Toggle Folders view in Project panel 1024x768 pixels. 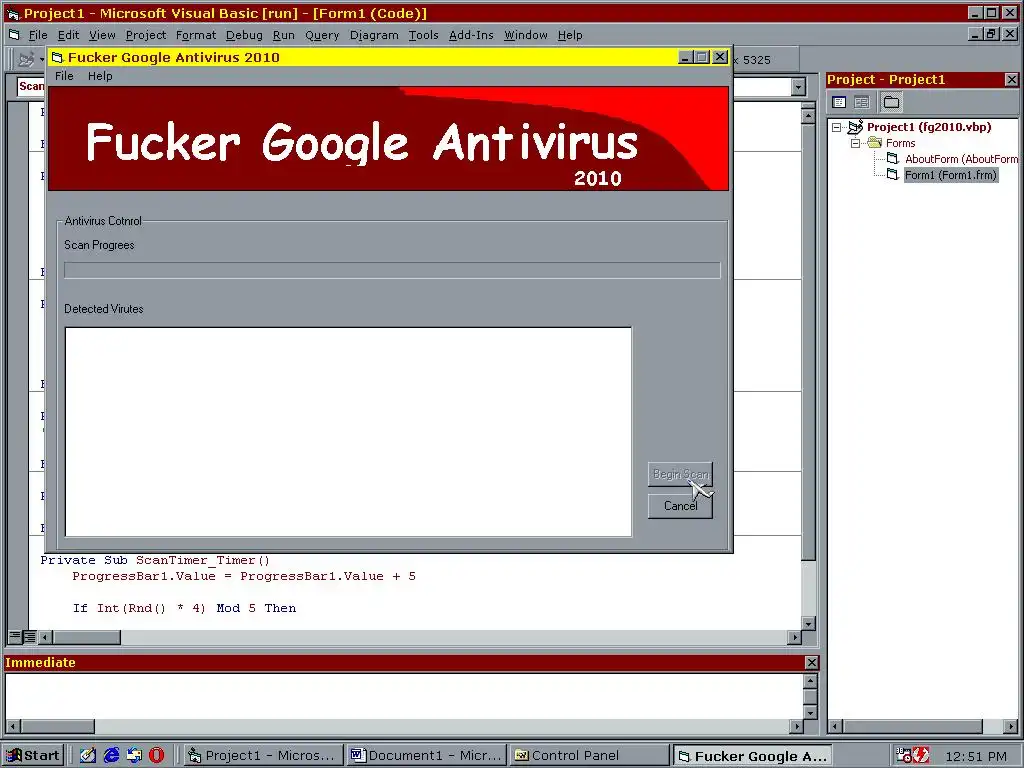[x=891, y=102]
